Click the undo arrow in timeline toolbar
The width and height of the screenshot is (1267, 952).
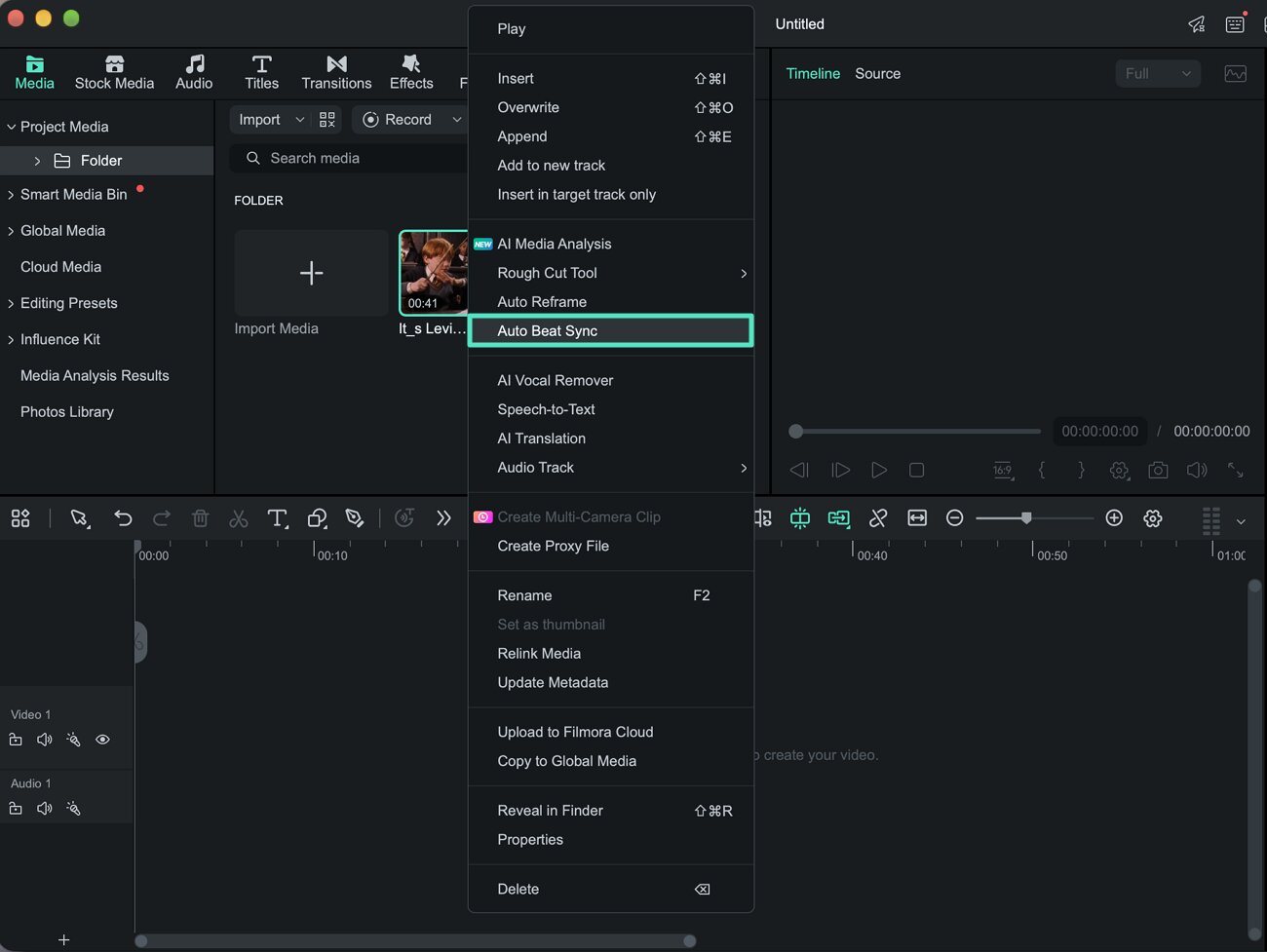tap(123, 518)
